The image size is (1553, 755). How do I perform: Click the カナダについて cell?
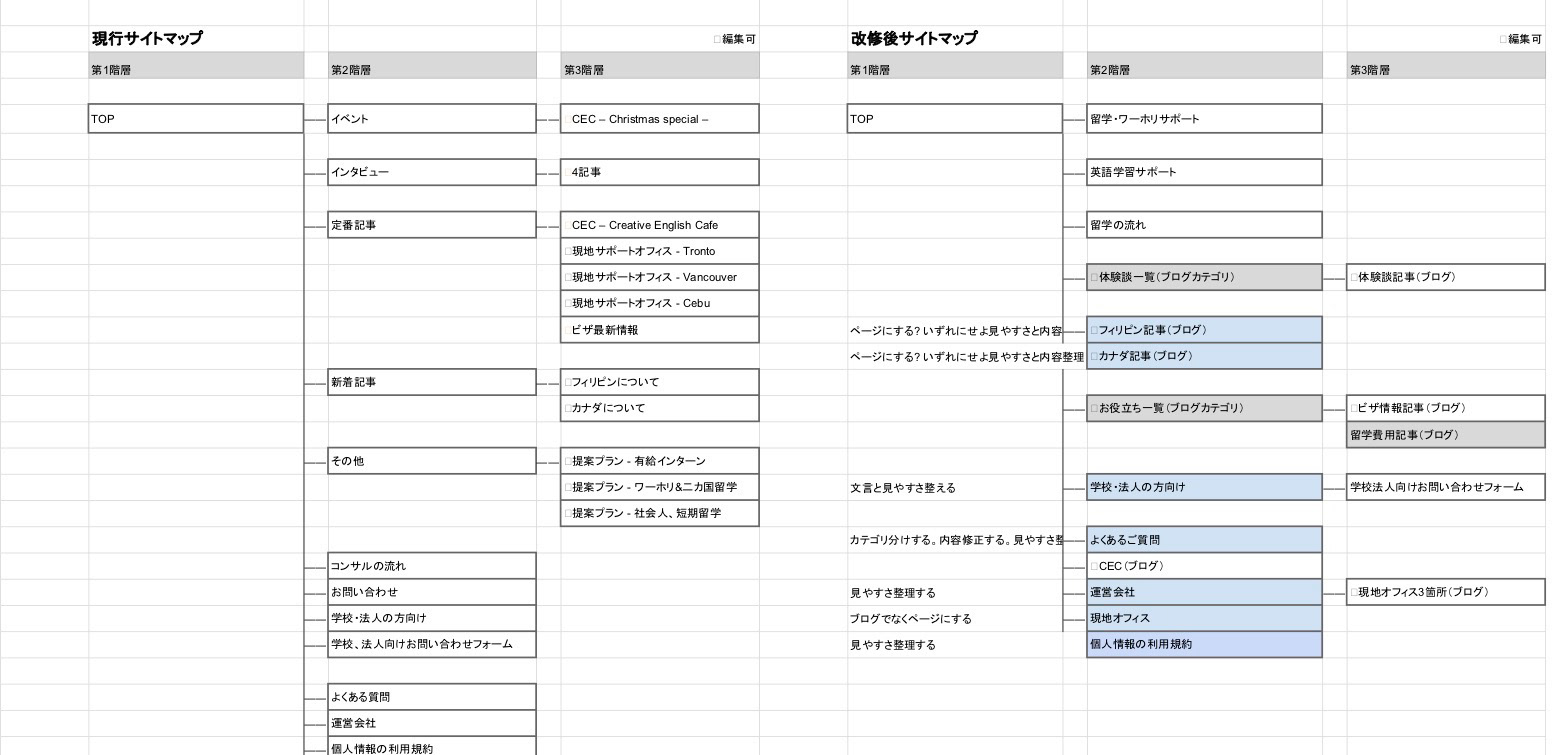[660, 408]
